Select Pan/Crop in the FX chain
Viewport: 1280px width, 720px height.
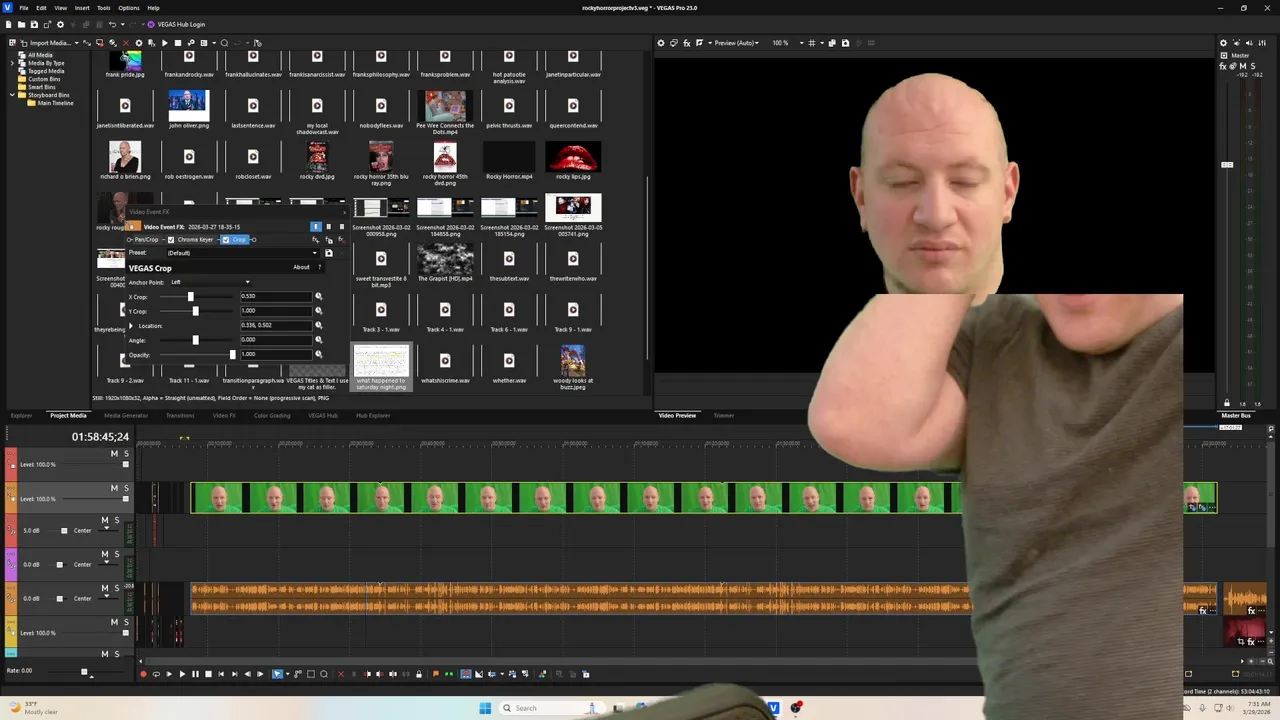[x=147, y=240]
